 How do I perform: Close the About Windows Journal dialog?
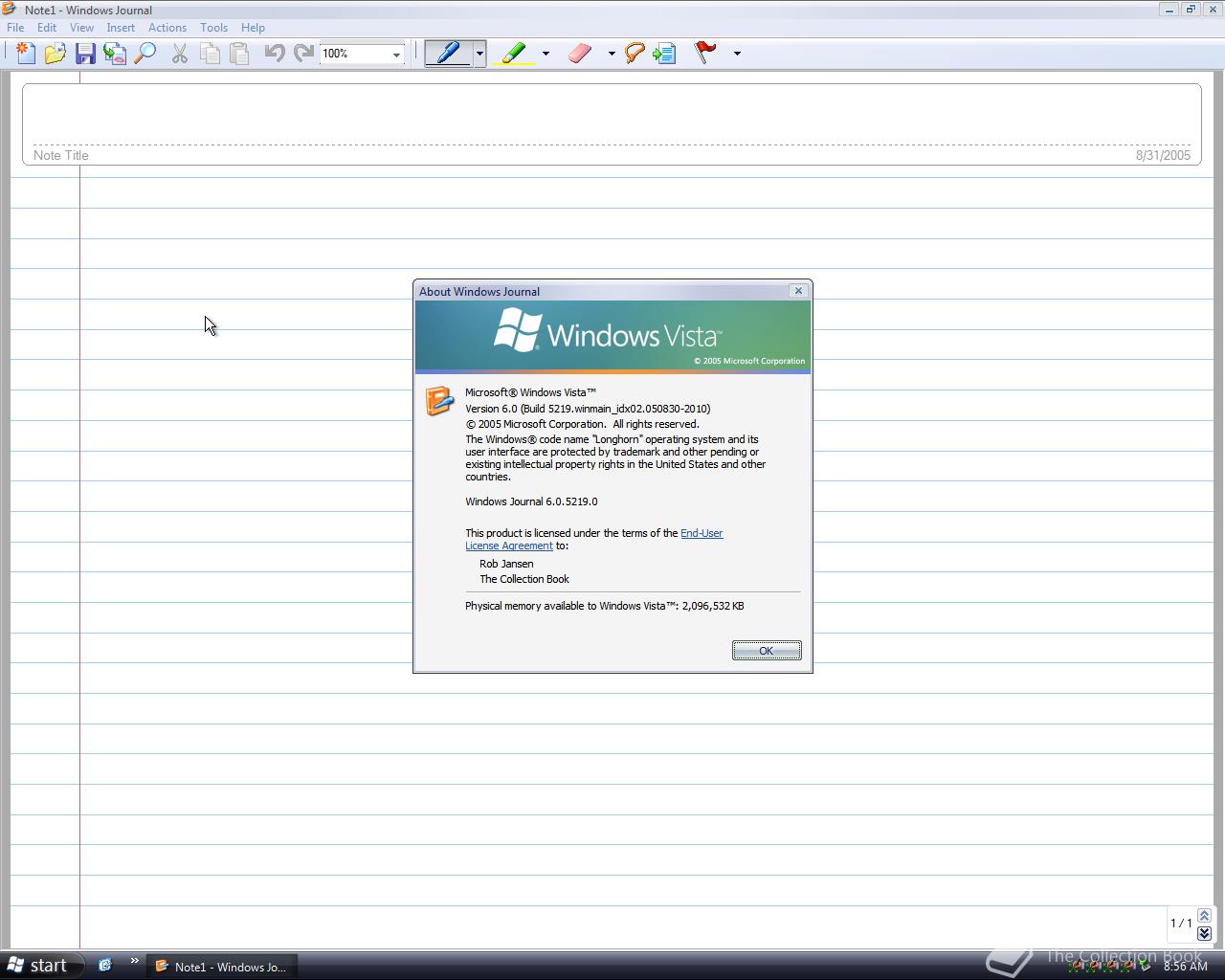pyautogui.click(x=798, y=291)
